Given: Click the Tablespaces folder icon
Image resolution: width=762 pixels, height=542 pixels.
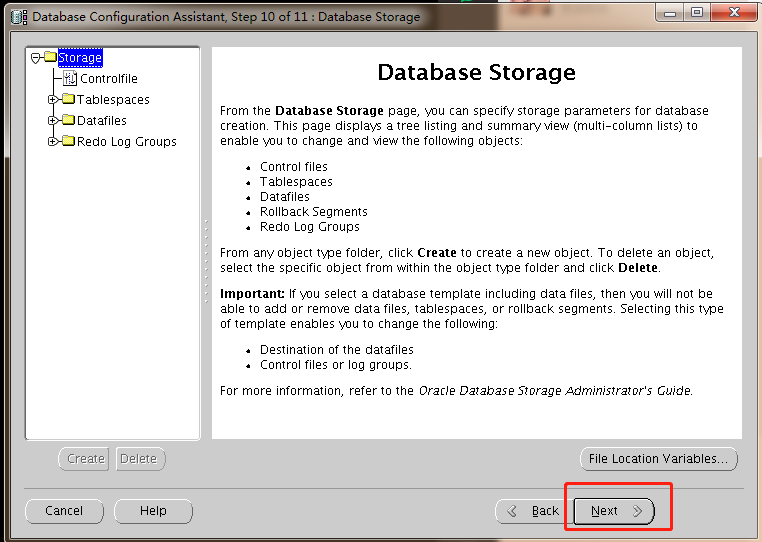Looking at the screenshot, I should point(69,99).
